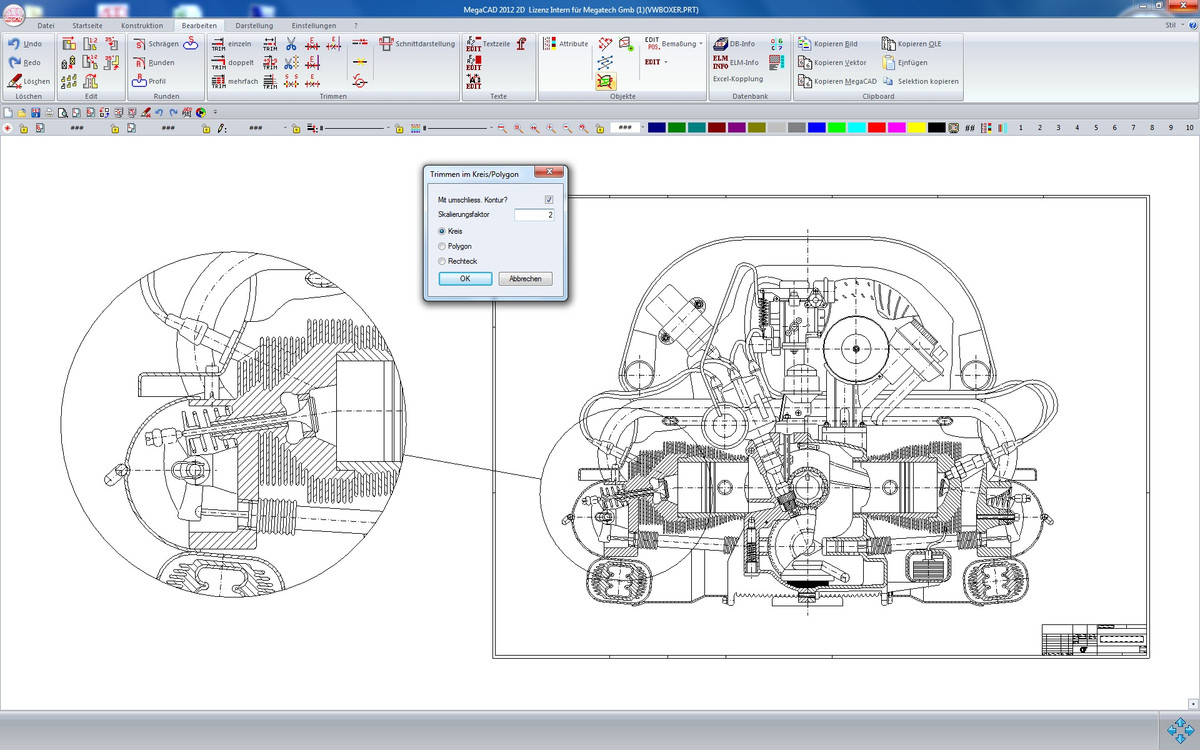Click the Einfügen paste icon
This screenshot has width=1200, height=750.
pos(889,62)
